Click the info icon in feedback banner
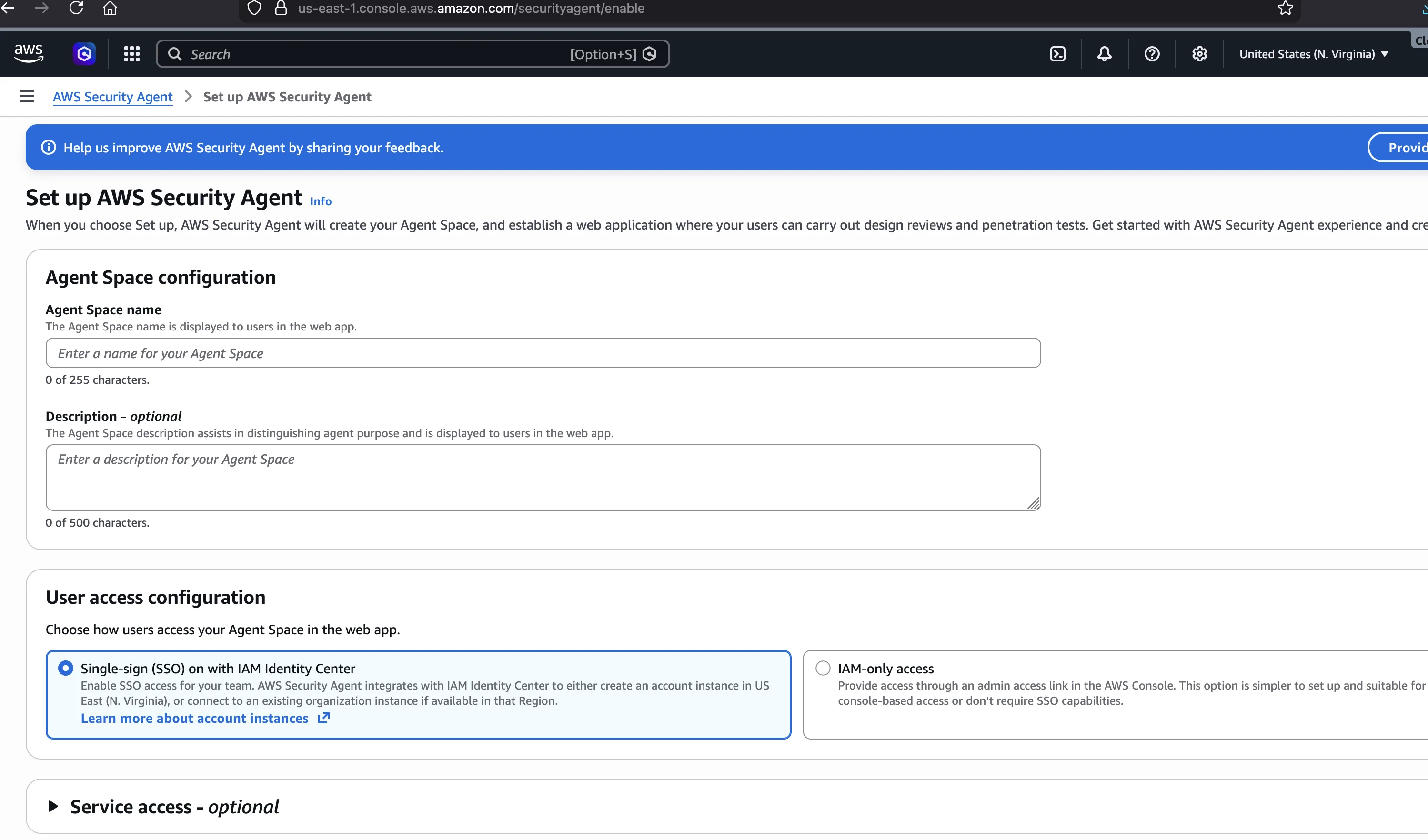 coord(49,147)
